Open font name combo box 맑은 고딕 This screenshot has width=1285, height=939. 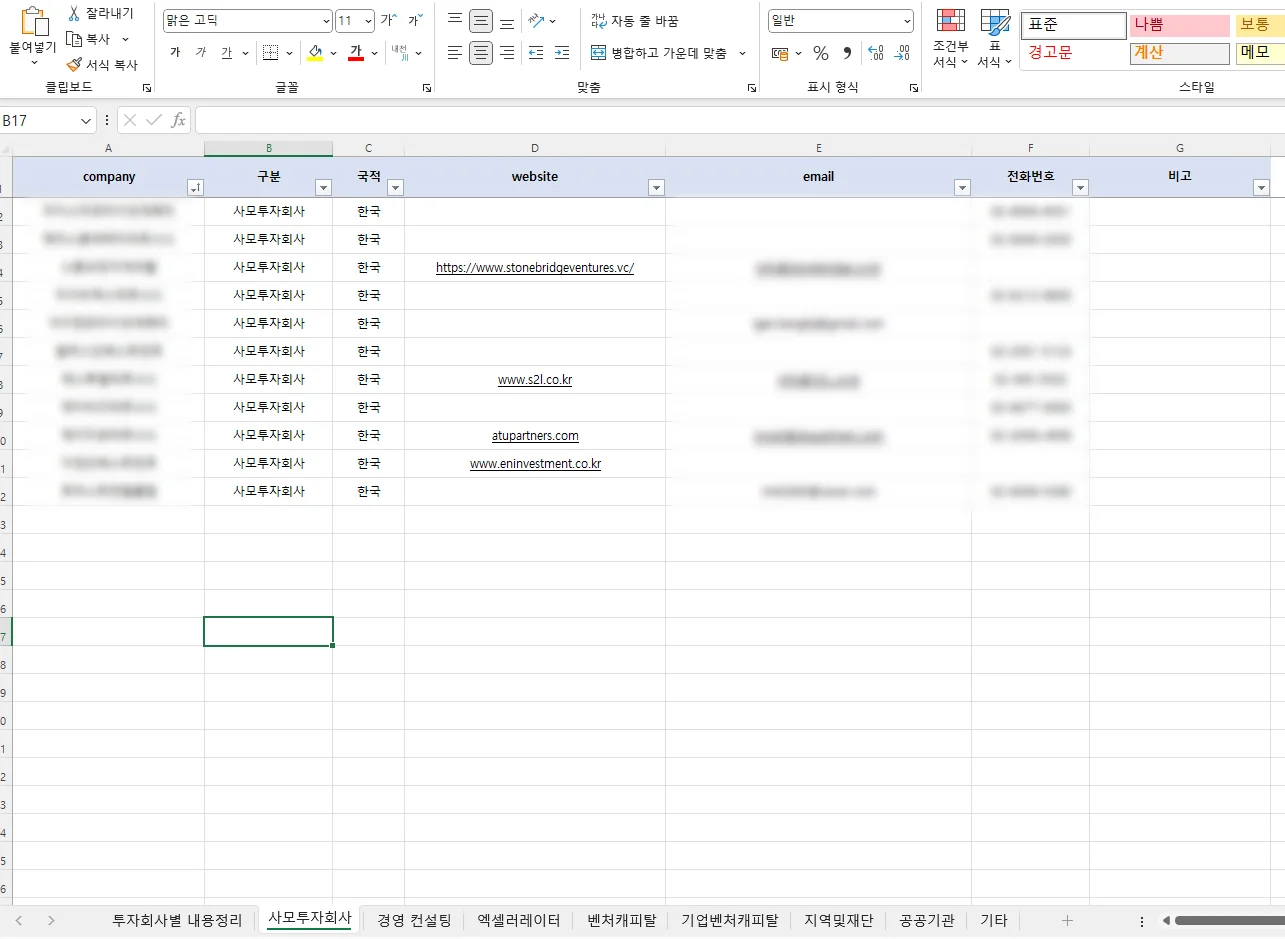[x=248, y=20]
